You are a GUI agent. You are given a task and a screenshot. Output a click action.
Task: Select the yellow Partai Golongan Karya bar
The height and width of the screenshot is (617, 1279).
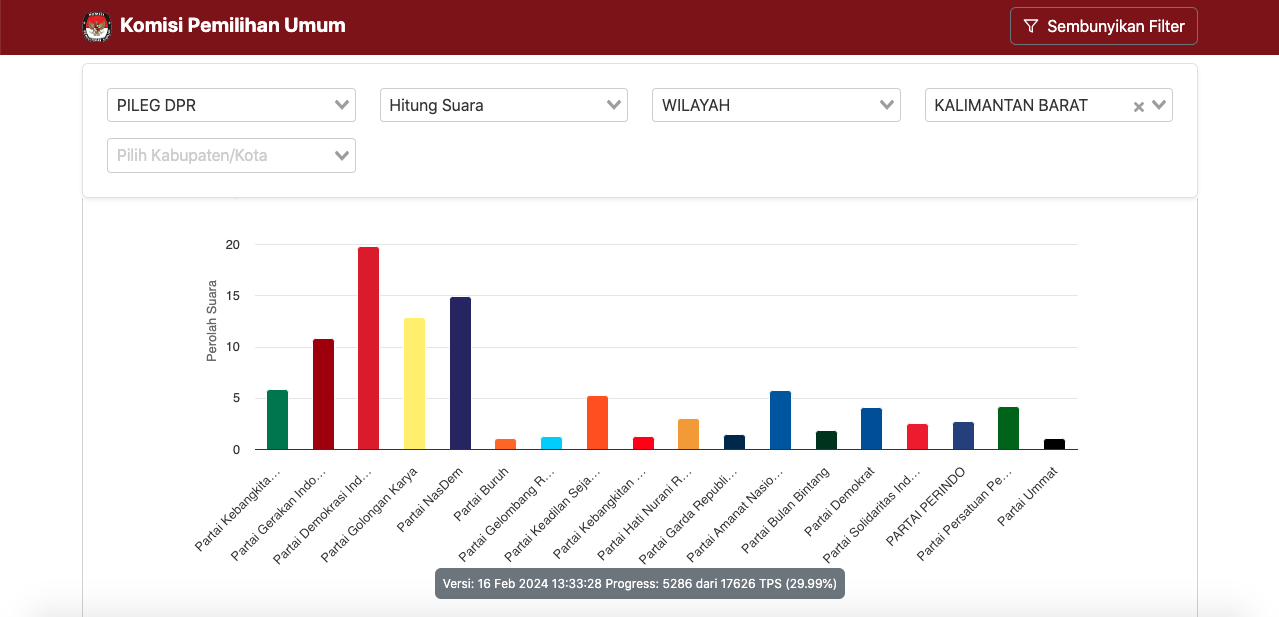(414, 384)
